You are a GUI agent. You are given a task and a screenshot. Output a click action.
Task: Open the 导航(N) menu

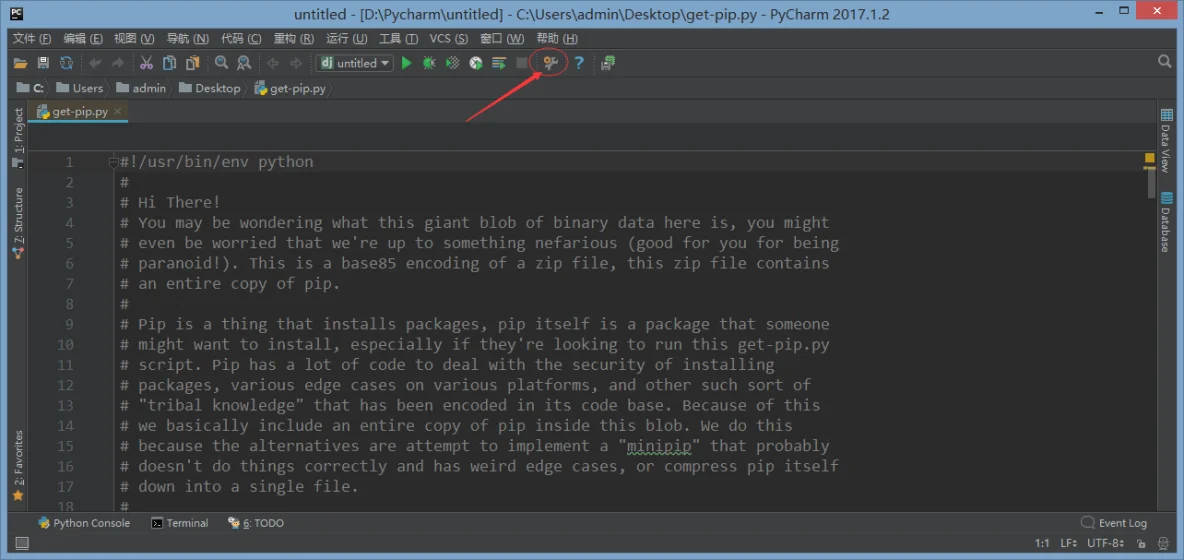(187, 38)
